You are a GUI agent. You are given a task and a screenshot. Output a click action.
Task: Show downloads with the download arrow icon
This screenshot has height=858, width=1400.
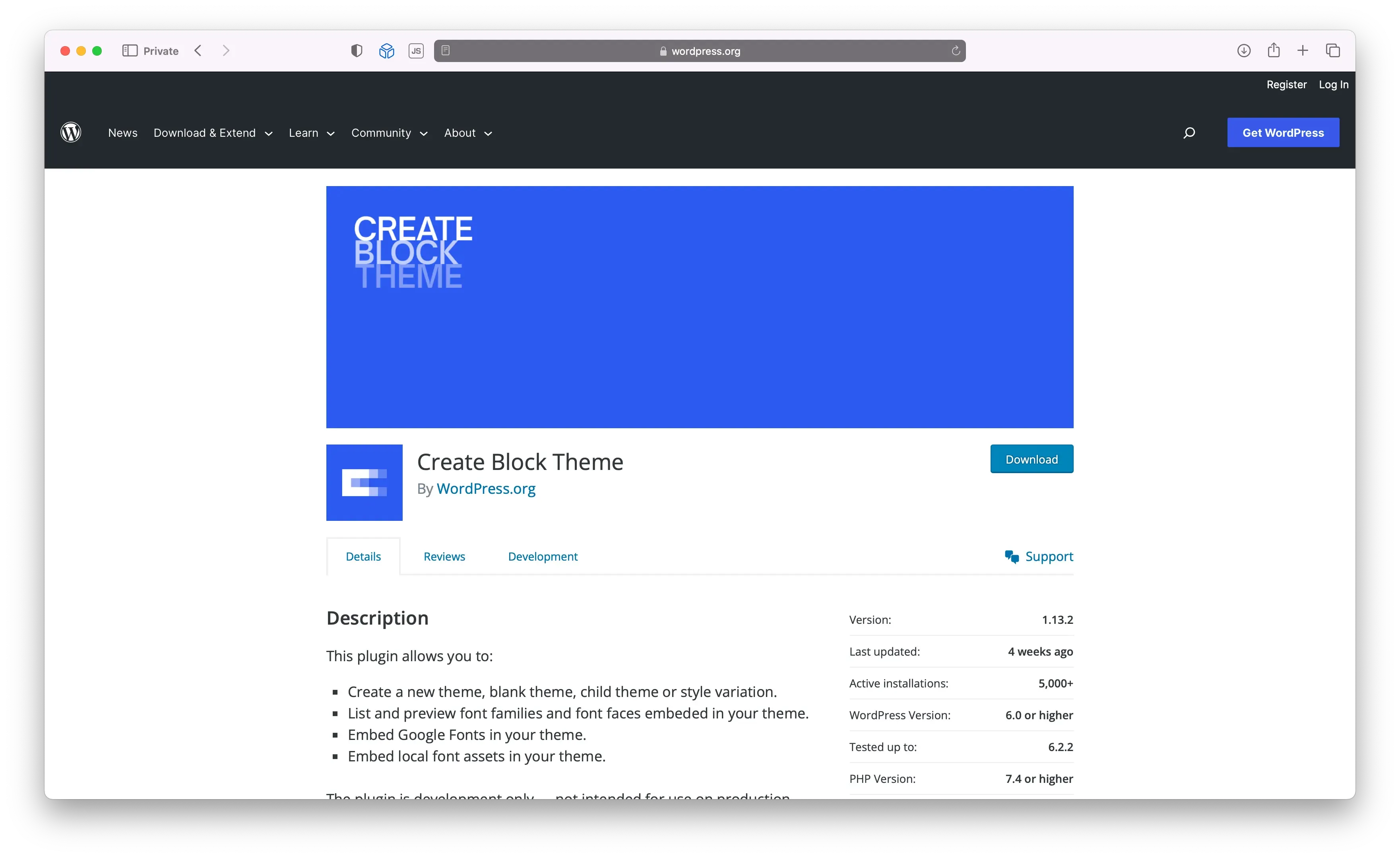coord(1244,50)
